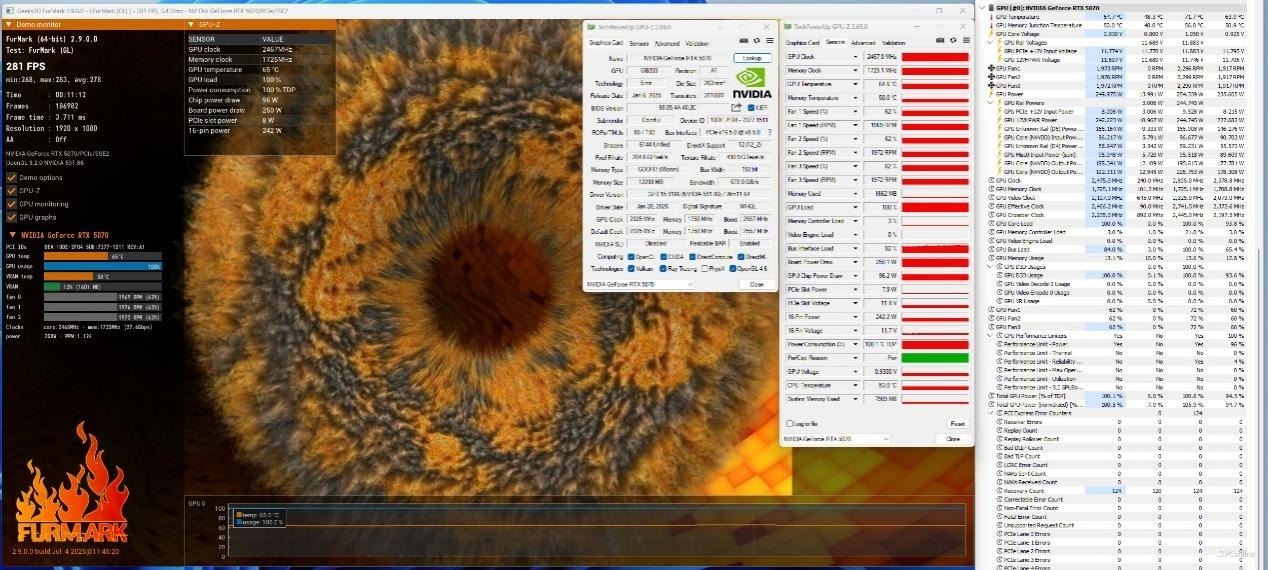Click the Lookup button in GPU-Z
The image size is (1268, 570).
[x=753, y=59]
